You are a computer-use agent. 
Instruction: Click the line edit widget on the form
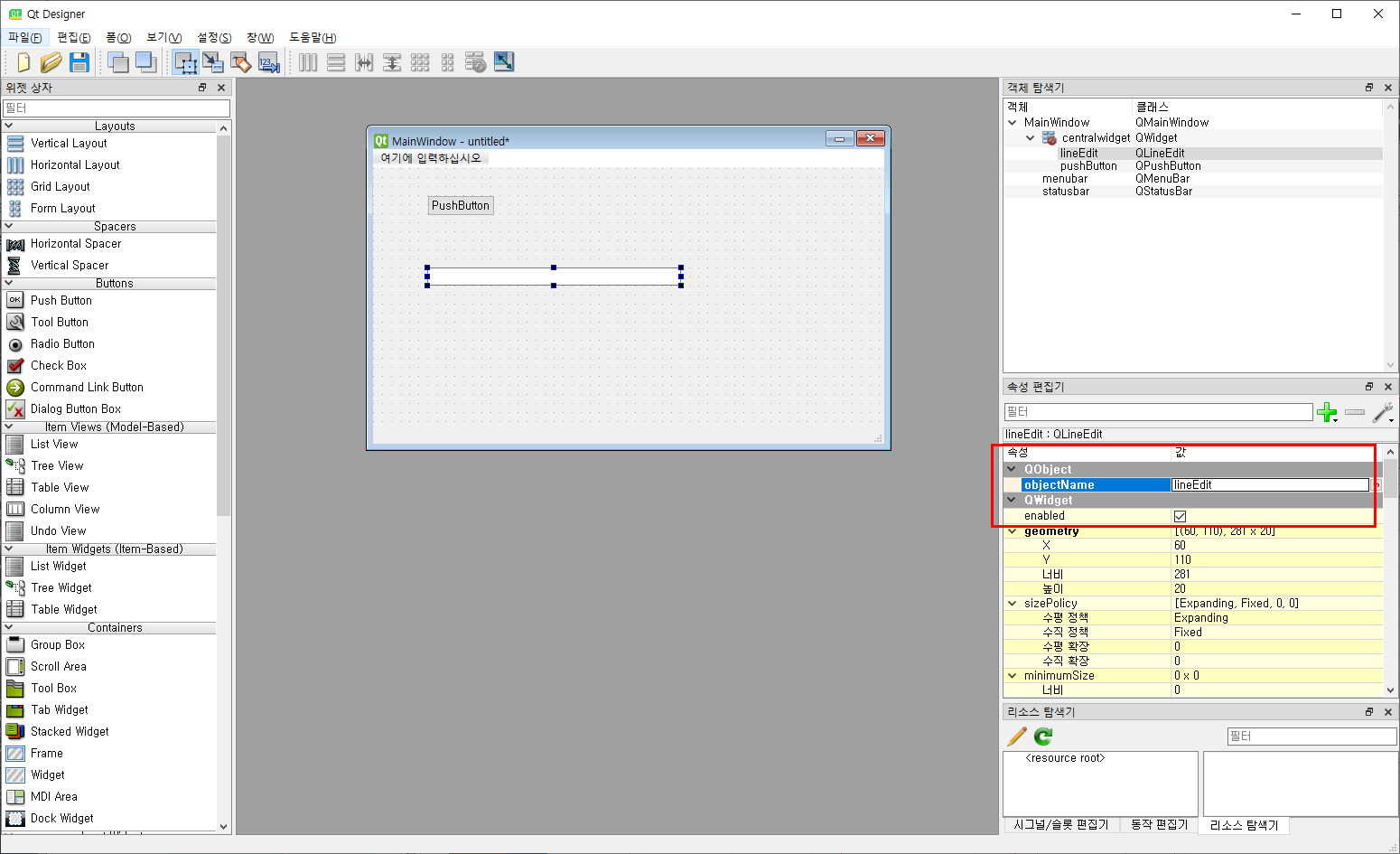point(554,277)
